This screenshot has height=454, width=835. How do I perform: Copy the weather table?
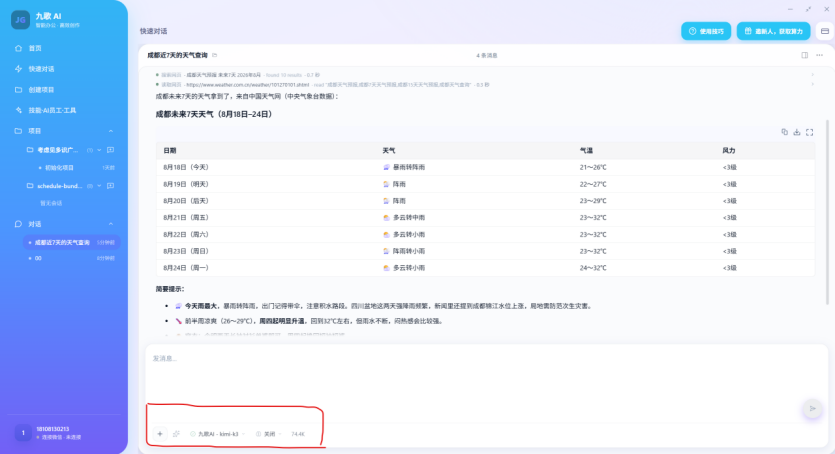click(x=784, y=132)
